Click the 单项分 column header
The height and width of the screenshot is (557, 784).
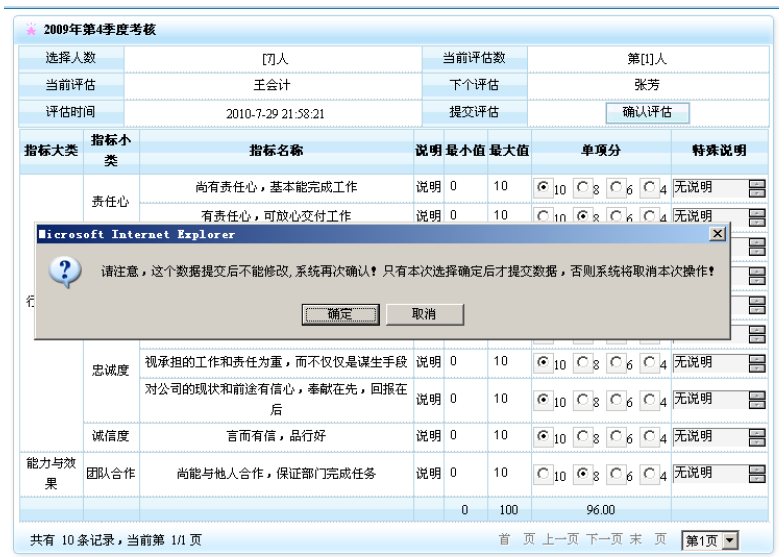point(601,150)
